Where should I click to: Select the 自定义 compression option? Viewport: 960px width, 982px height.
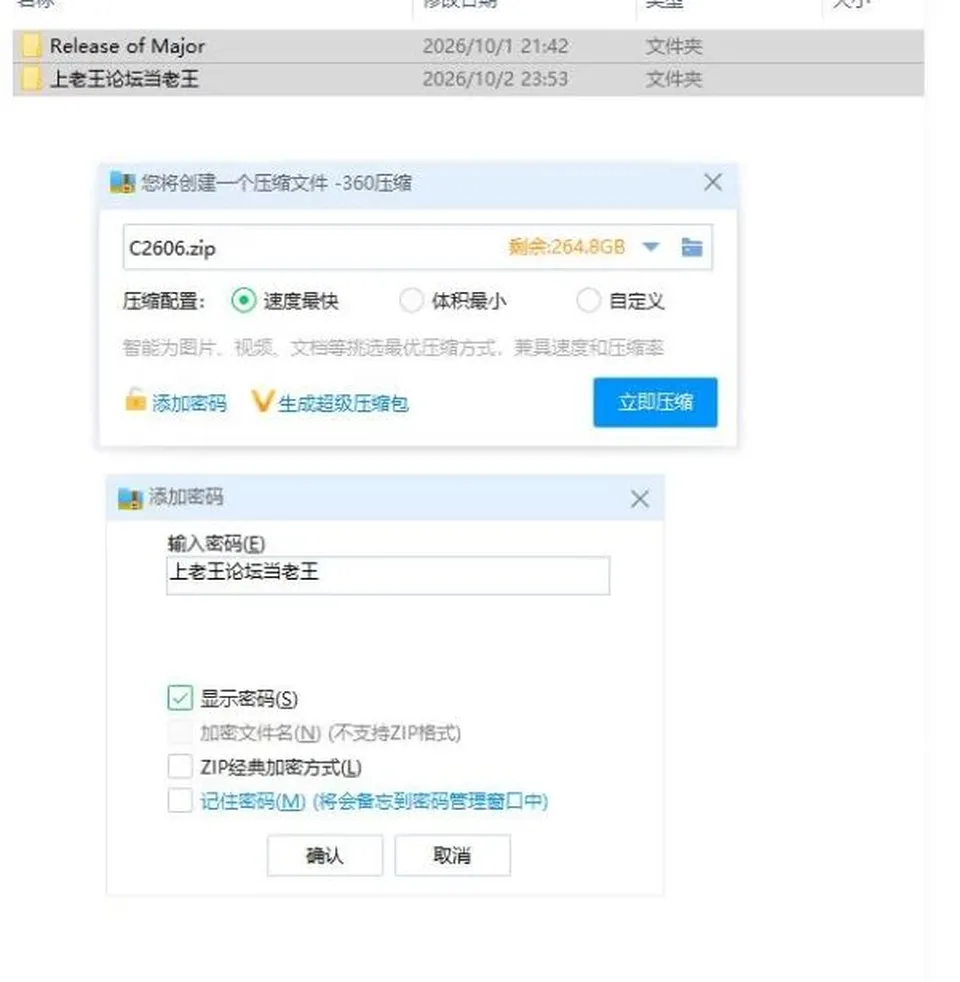[589, 301]
